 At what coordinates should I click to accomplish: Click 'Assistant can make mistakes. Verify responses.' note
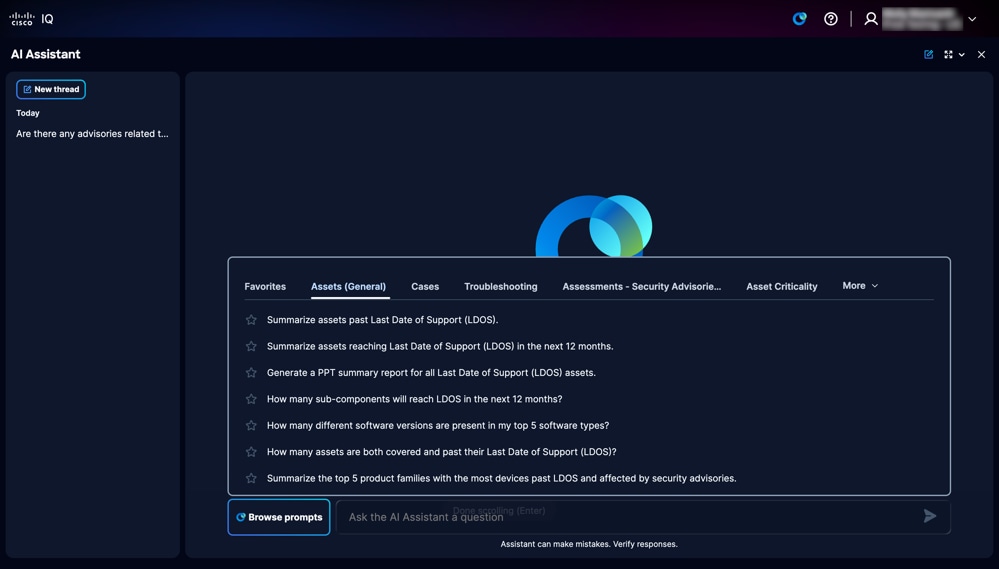pyautogui.click(x=589, y=544)
